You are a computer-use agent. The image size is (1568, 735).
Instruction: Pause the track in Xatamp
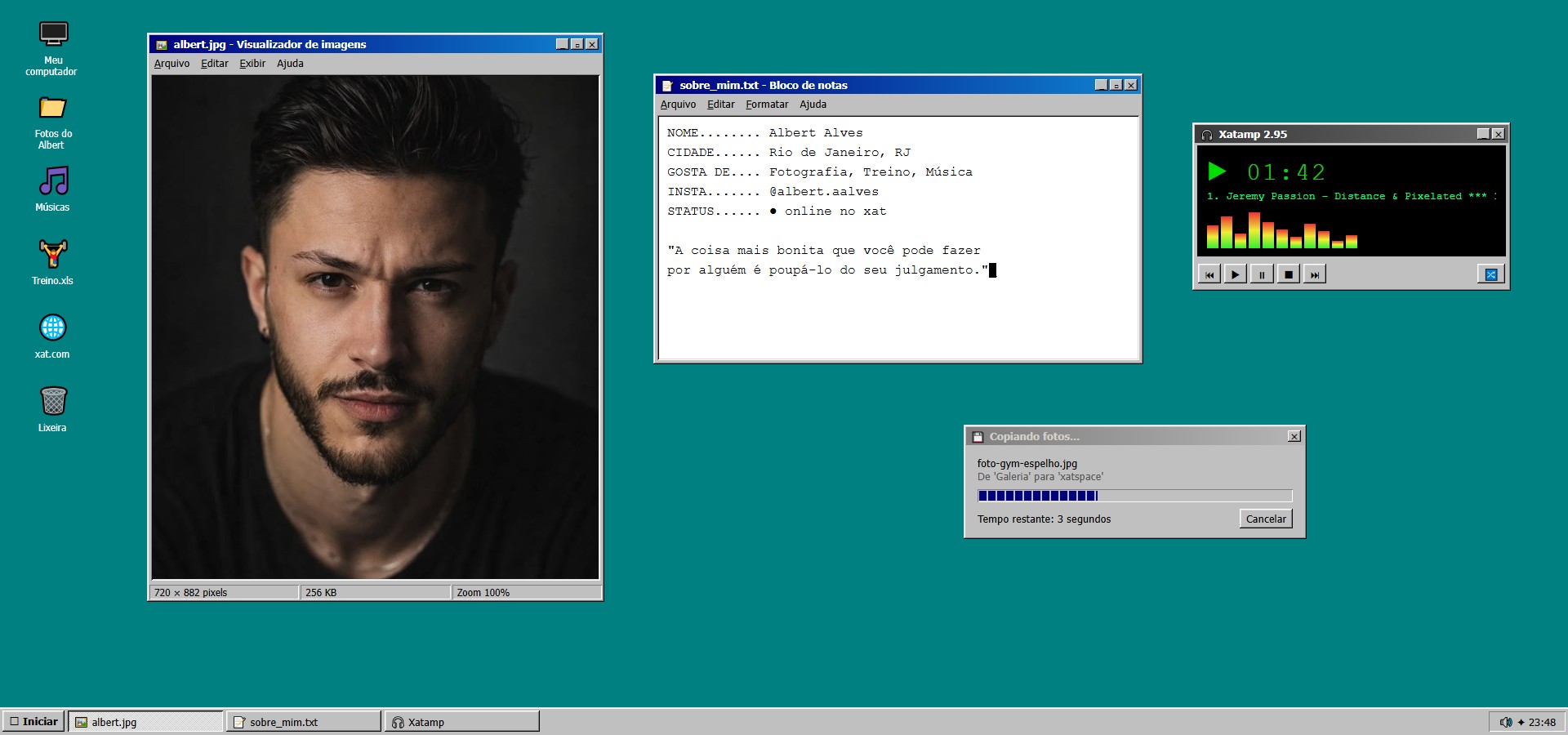(1262, 274)
